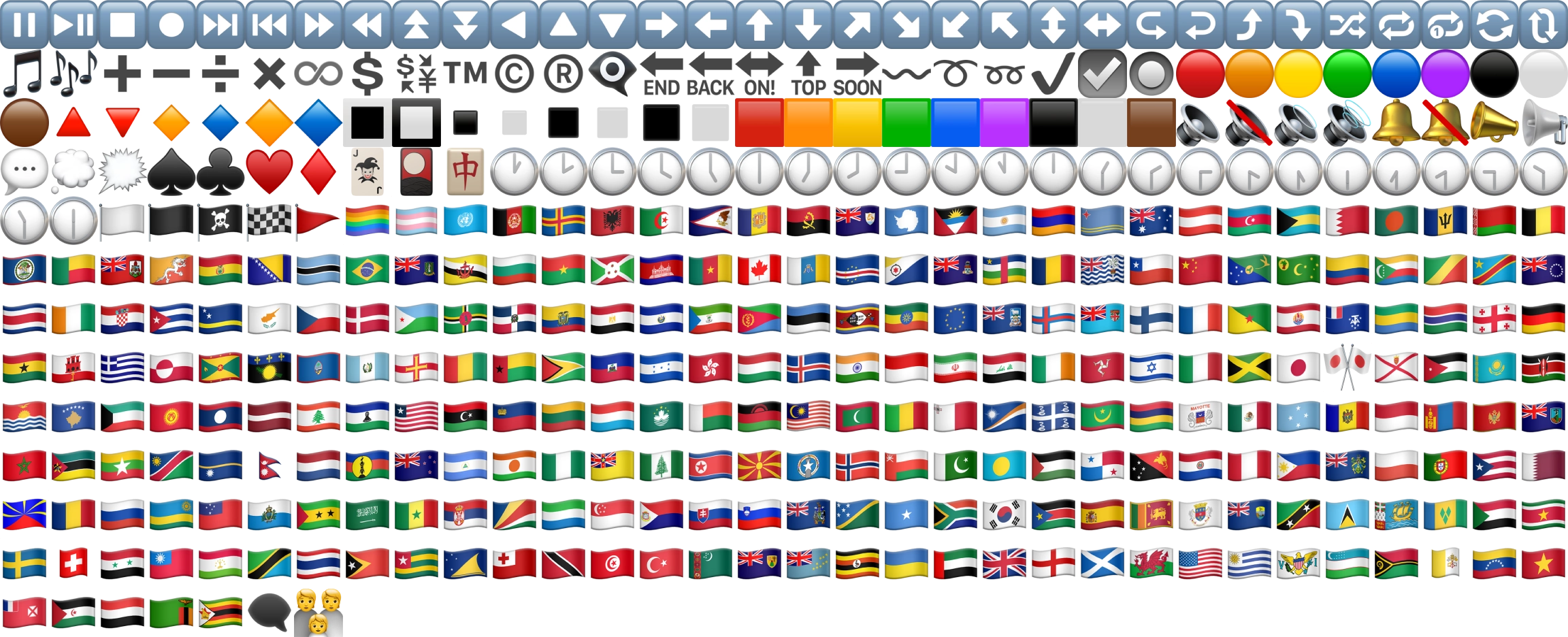Click the SOON arrow emoji

coord(857,73)
